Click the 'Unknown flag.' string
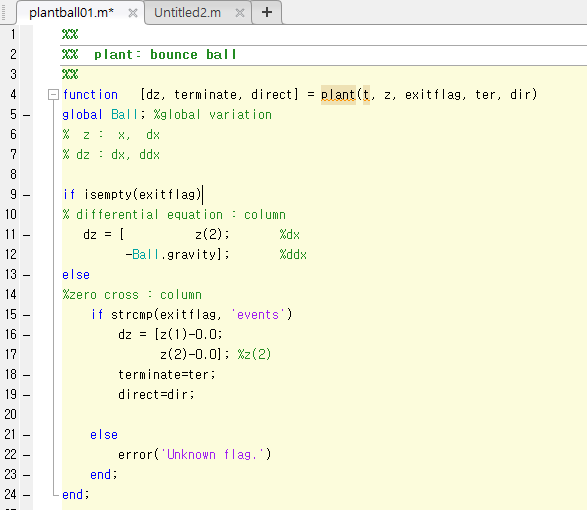Screen dimensions: 587x510 click(x=212, y=455)
